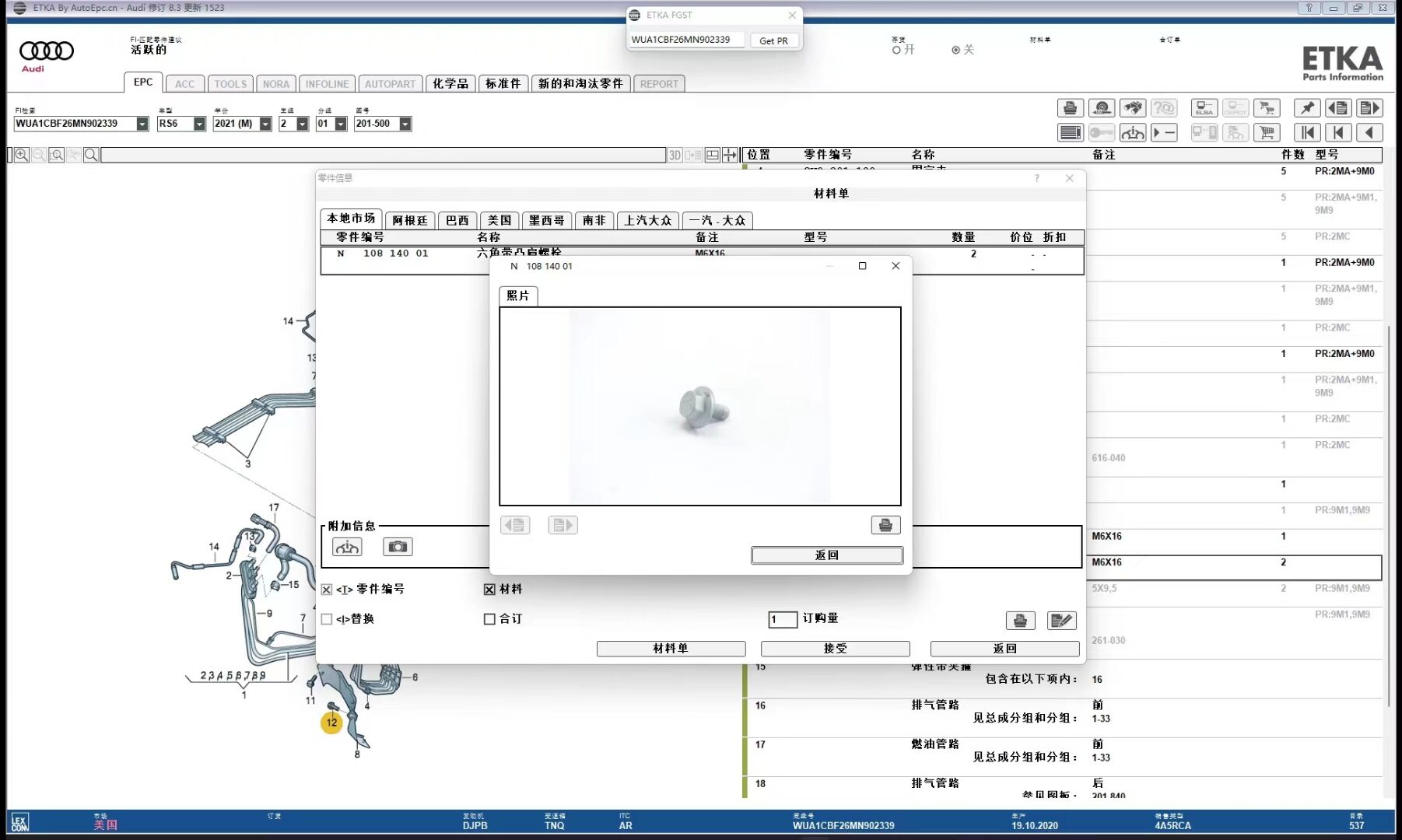
Task: Click the camera icon under 附加信息
Action: [x=398, y=547]
